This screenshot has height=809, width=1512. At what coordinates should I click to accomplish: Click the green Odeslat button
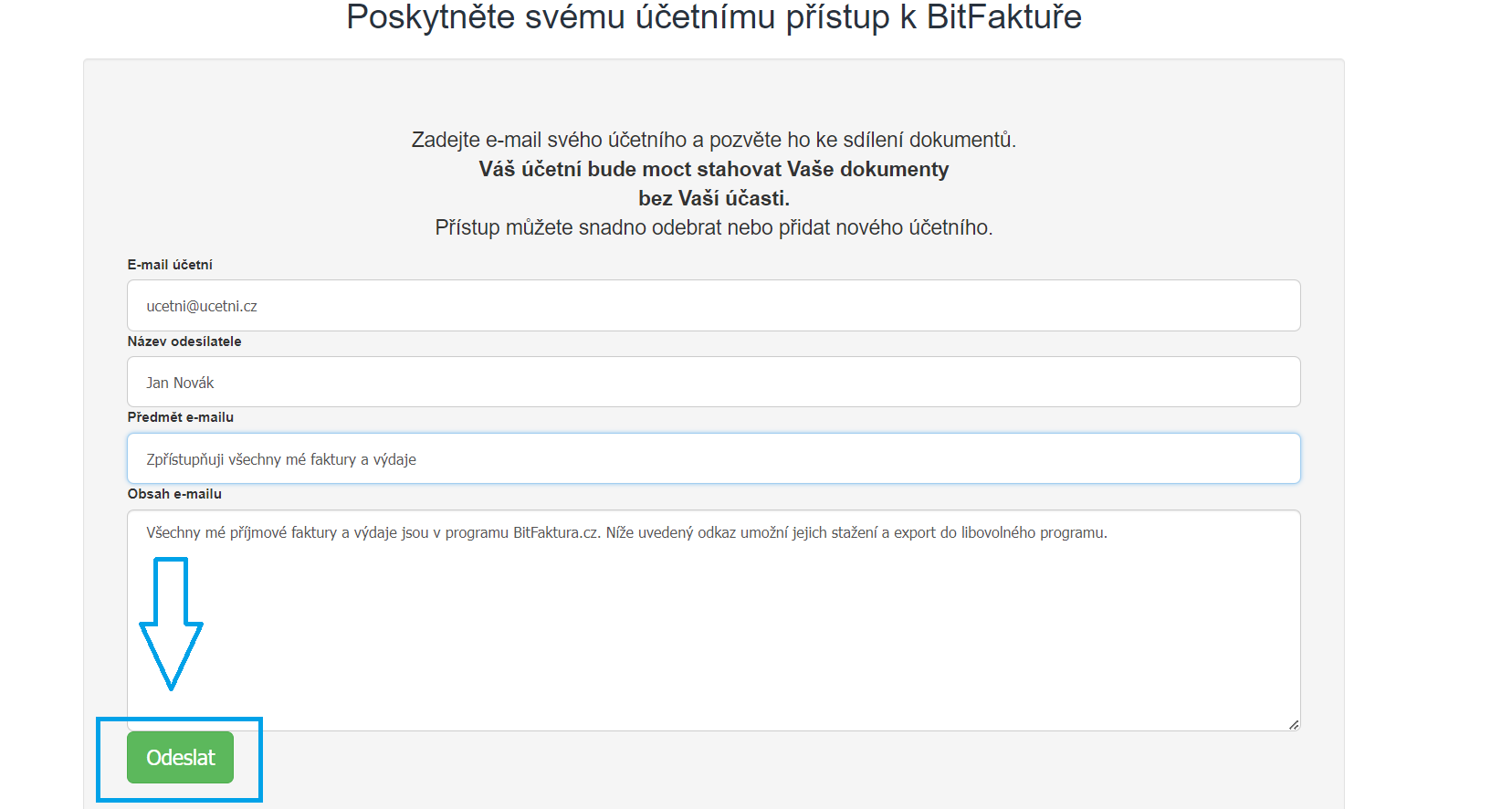180,757
